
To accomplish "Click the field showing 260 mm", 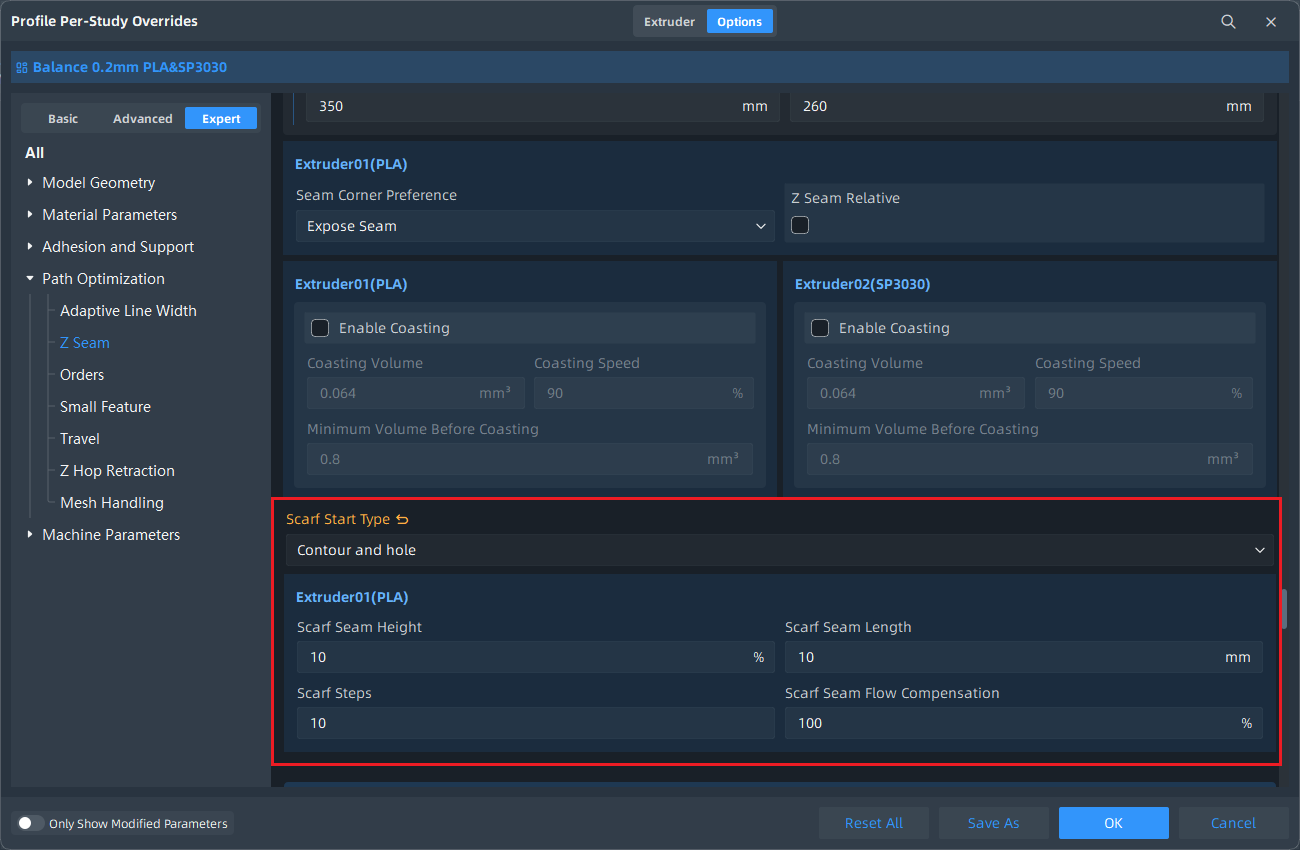I will [x=1027, y=106].
